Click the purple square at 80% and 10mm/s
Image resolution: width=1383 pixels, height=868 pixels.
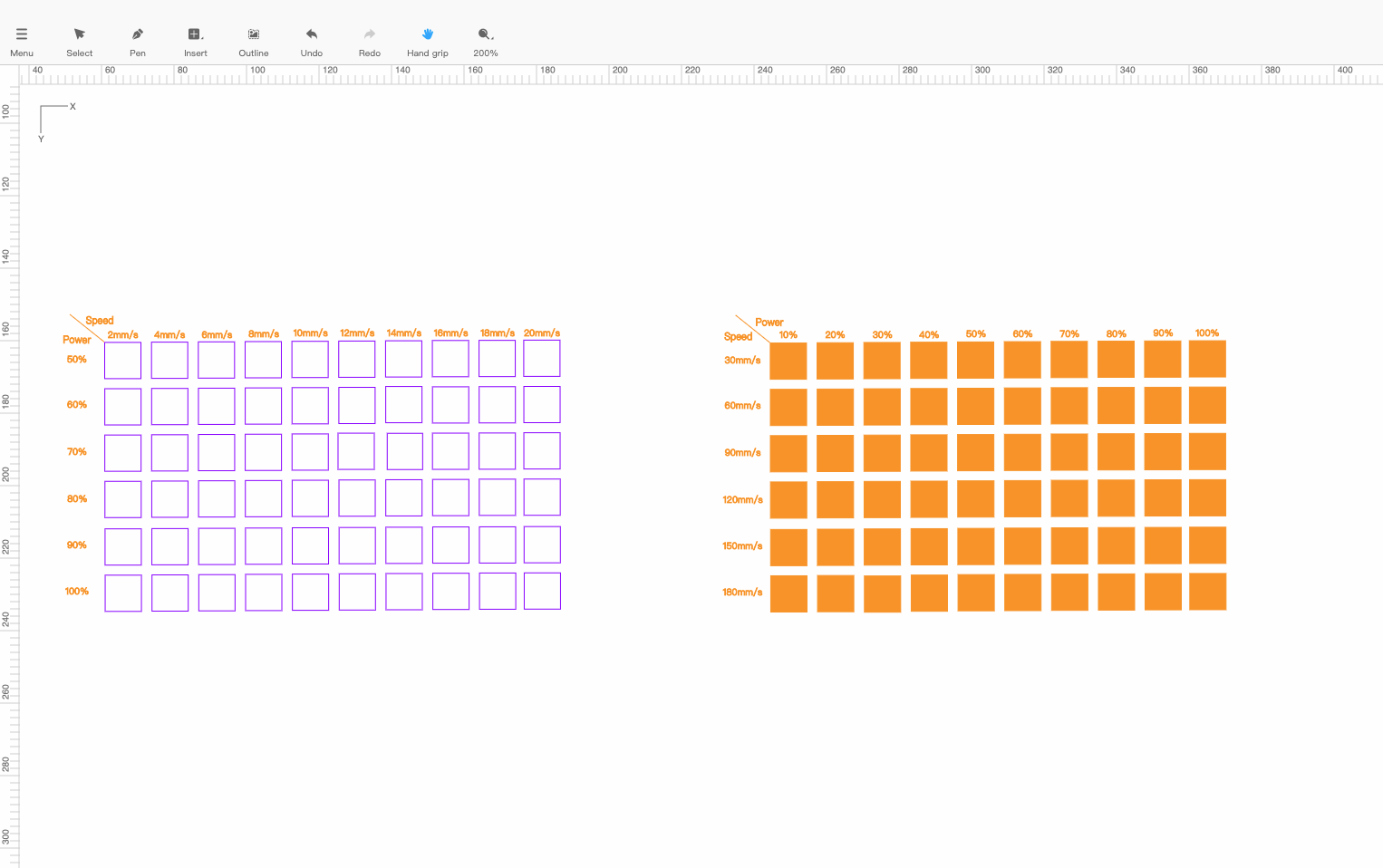pos(310,498)
